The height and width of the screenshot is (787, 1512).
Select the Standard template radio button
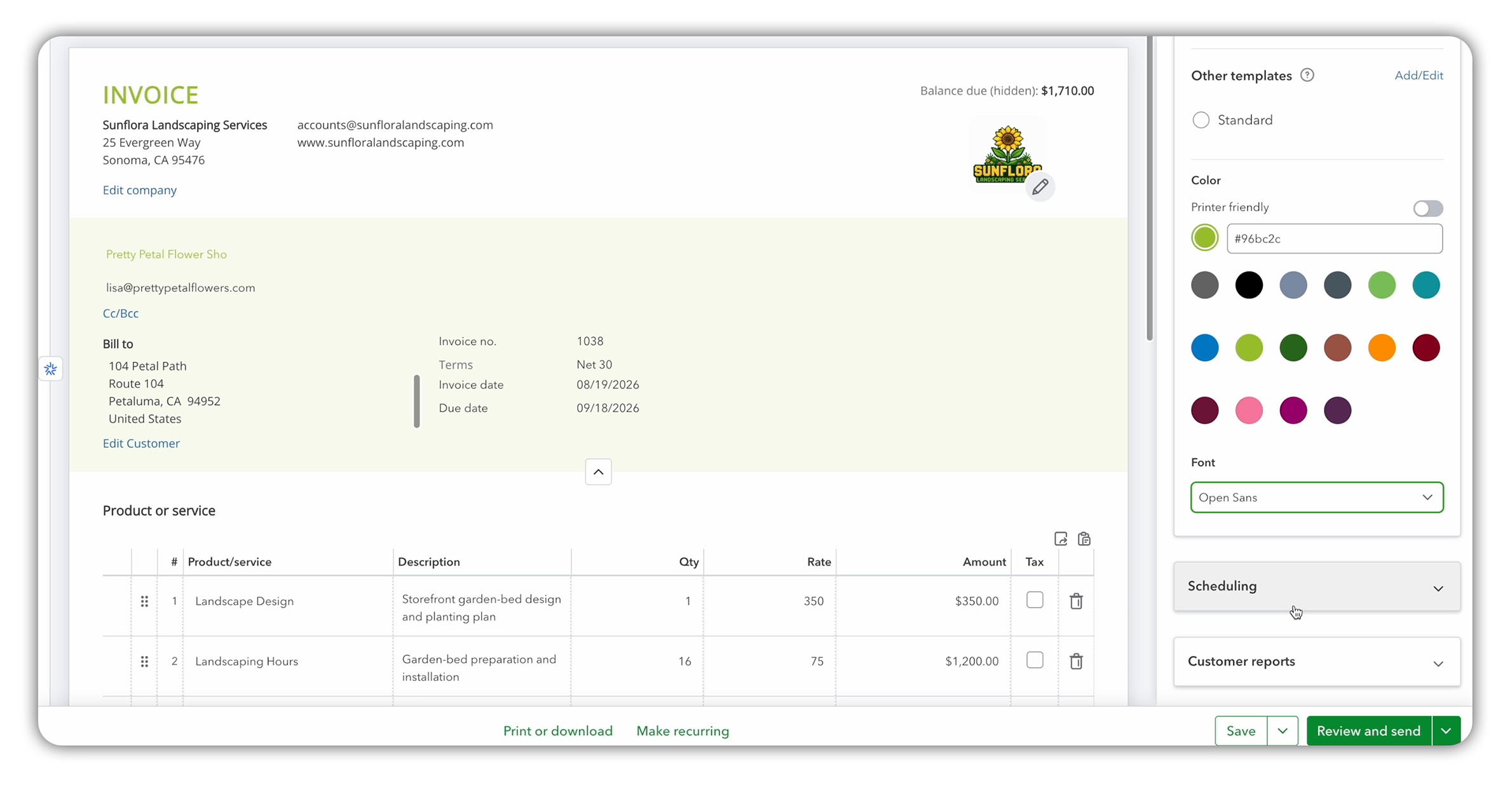pyautogui.click(x=1201, y=120)
